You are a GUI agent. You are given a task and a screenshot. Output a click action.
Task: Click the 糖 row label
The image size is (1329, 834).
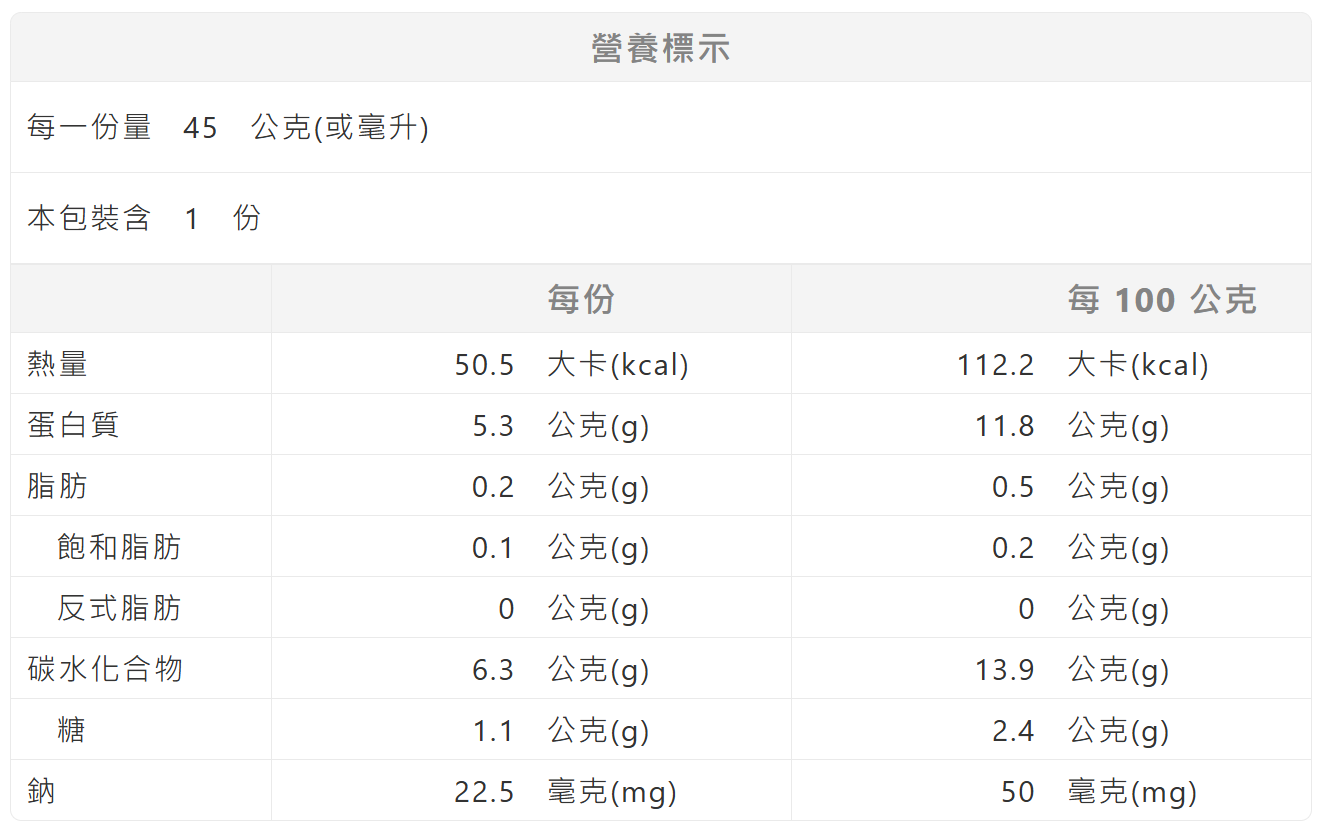tap(72, 729)
